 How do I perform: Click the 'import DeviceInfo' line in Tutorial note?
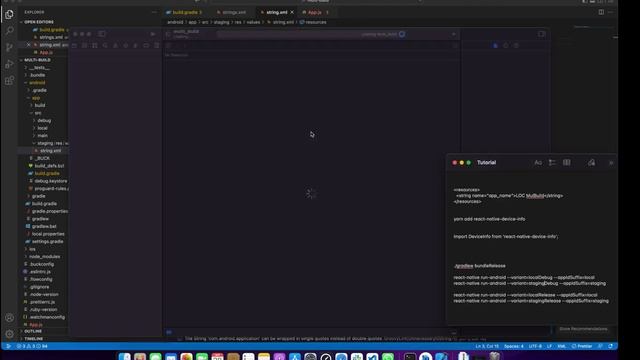pyautogui.click(x=505, y=236)
